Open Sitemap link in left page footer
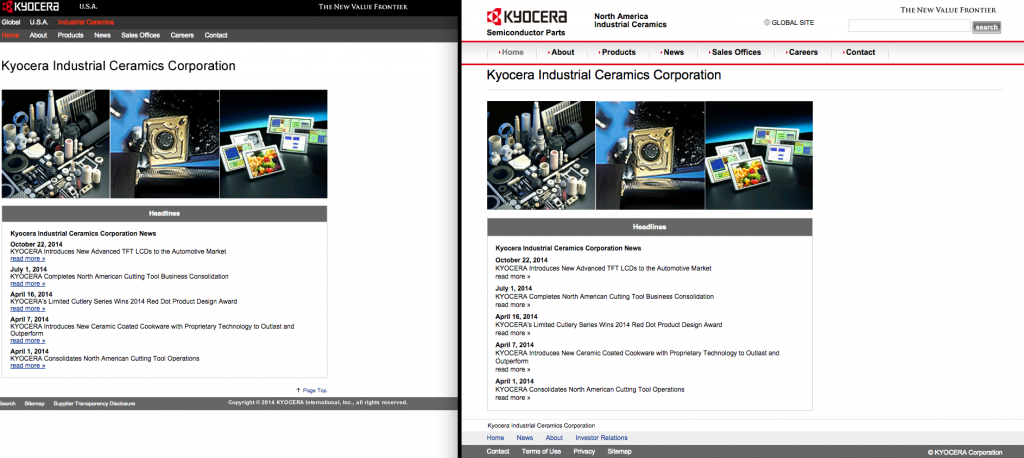The width and height of the screenshot is (1024, 458). (x=35, y=404)
